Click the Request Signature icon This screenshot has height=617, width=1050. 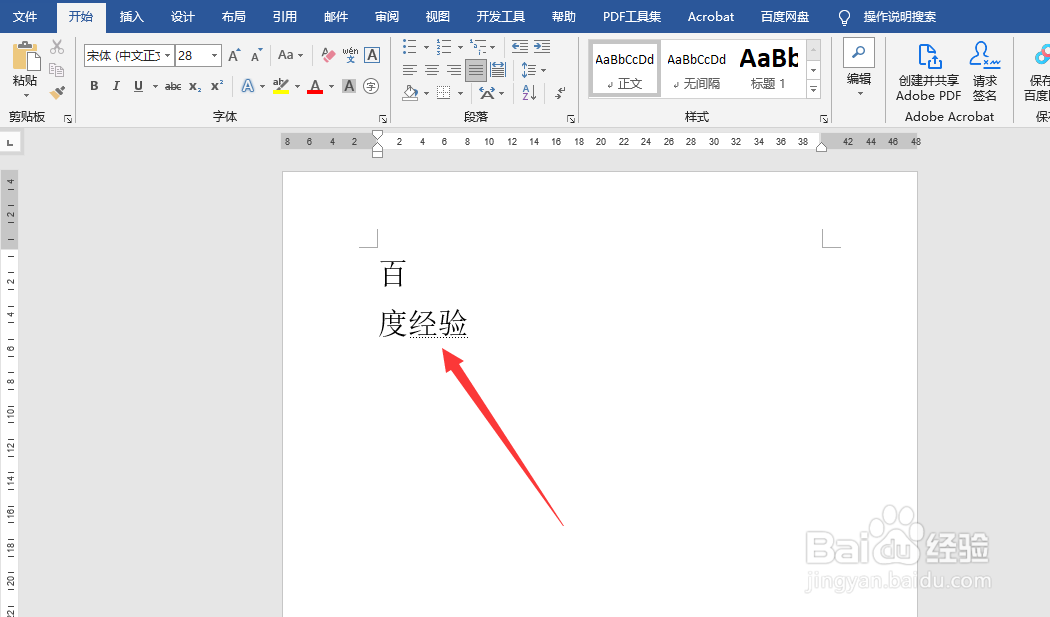(985, 72)
